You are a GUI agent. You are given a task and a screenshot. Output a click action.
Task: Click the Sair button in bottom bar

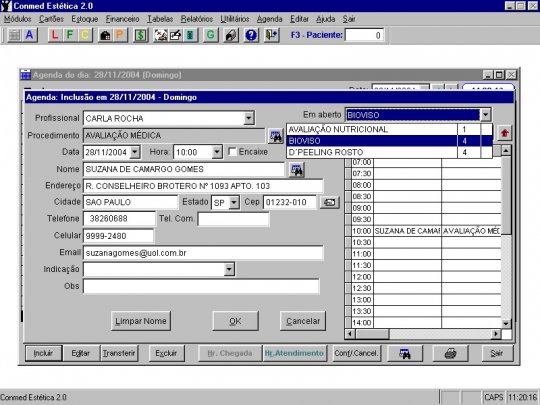point(497,353)
